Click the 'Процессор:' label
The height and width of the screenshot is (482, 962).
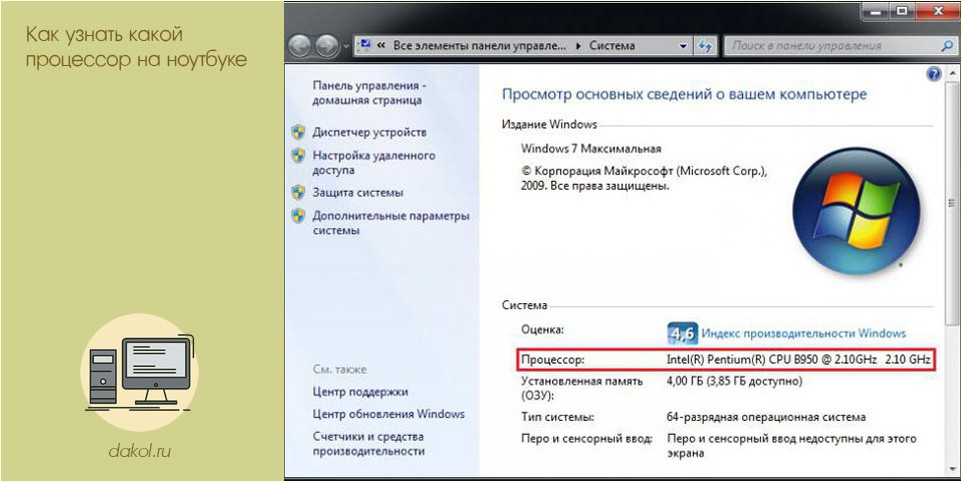tap(553, 360)
